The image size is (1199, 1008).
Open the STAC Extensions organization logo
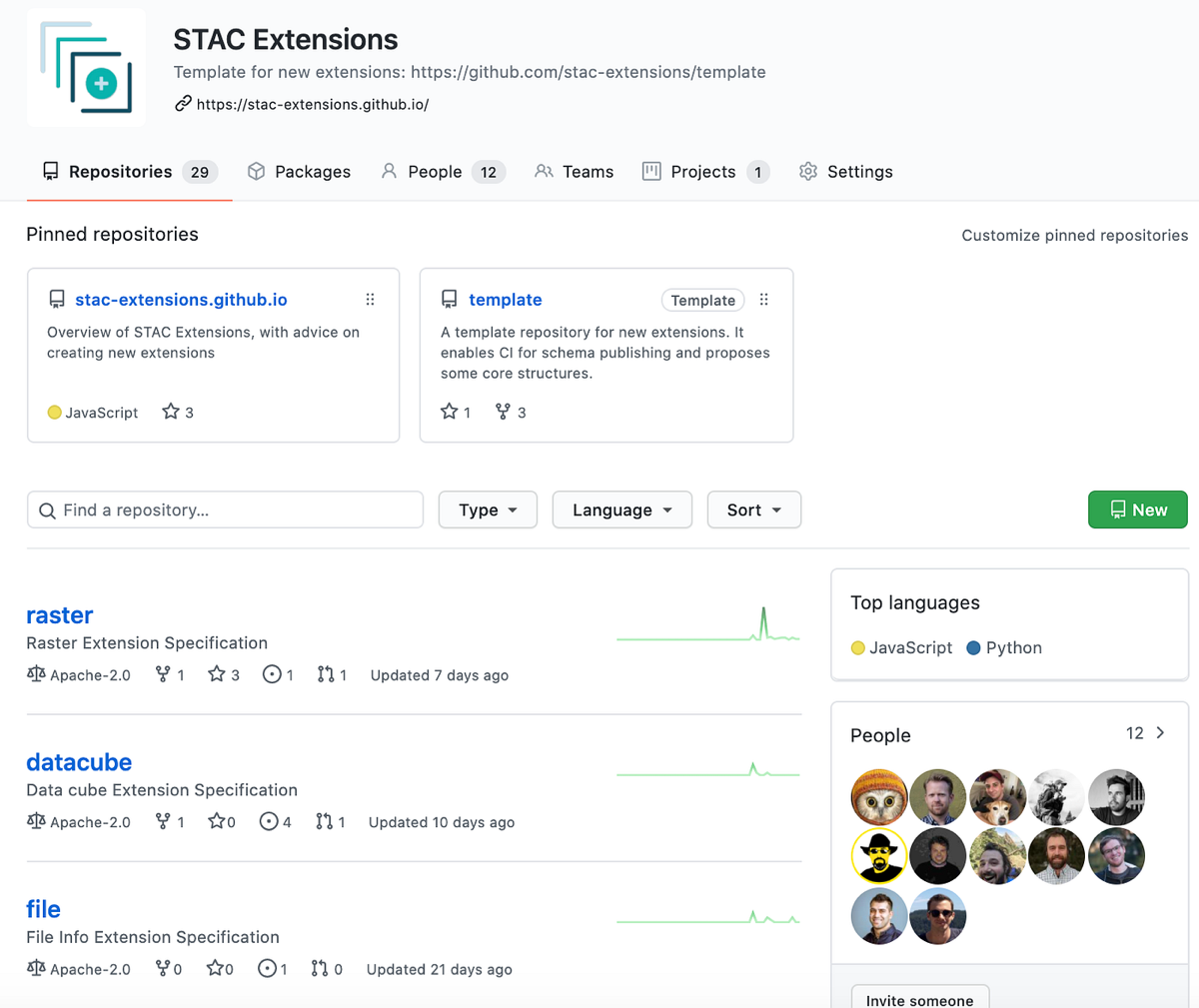tap(86, 68)
